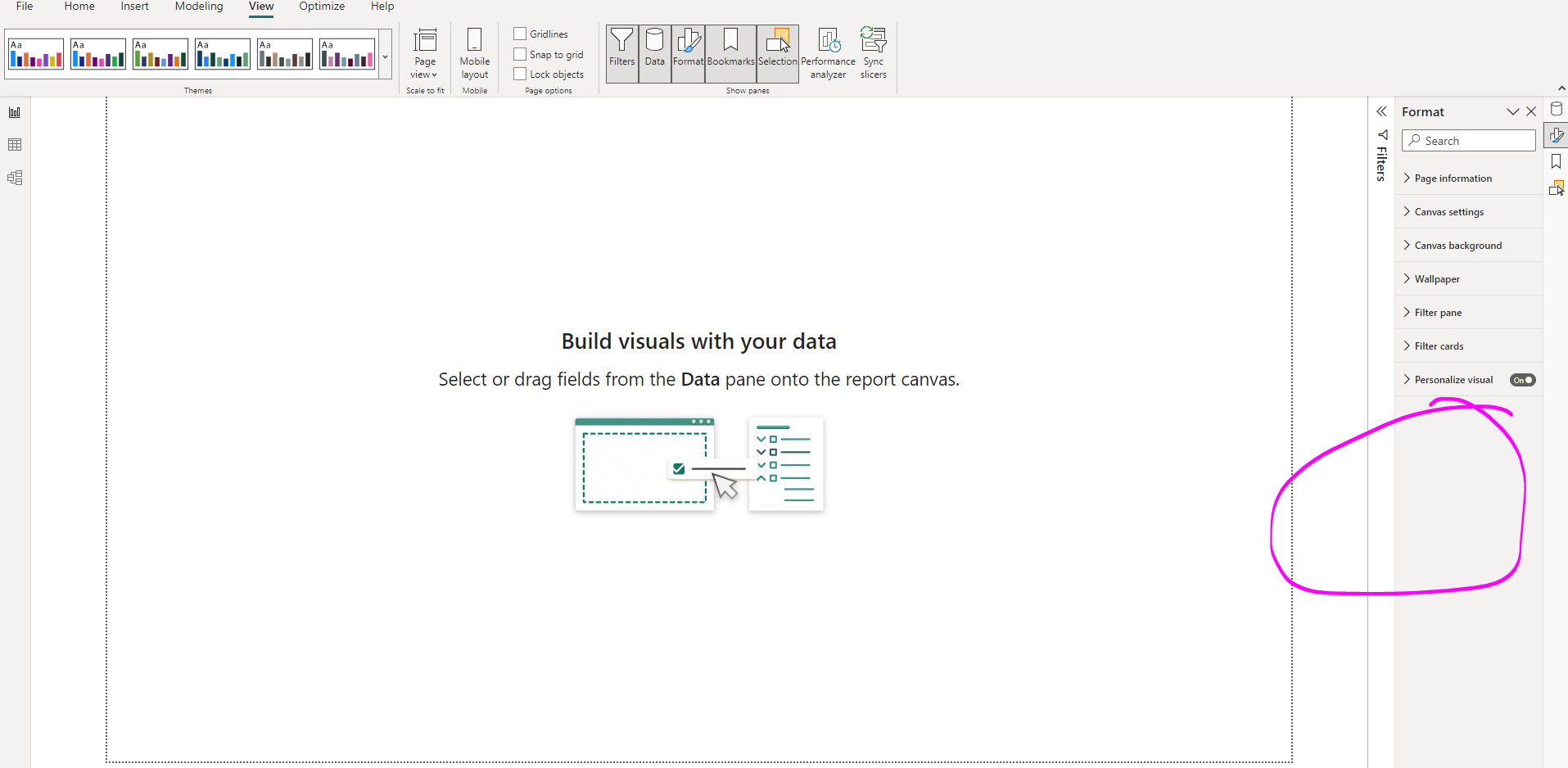Open the Sync slicers pane
Viewport: 1568px width, 768px height.
click(x=874, y=53)
